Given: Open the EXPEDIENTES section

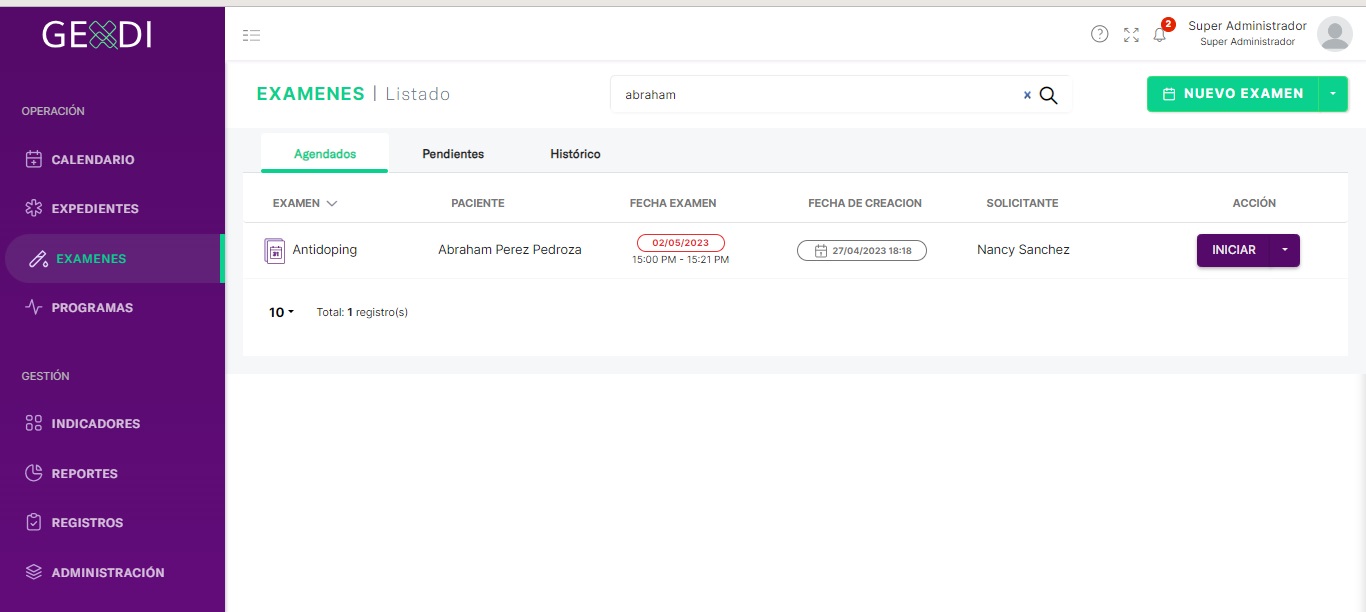Looking at the screenshot, I should [x=95, y=208].
